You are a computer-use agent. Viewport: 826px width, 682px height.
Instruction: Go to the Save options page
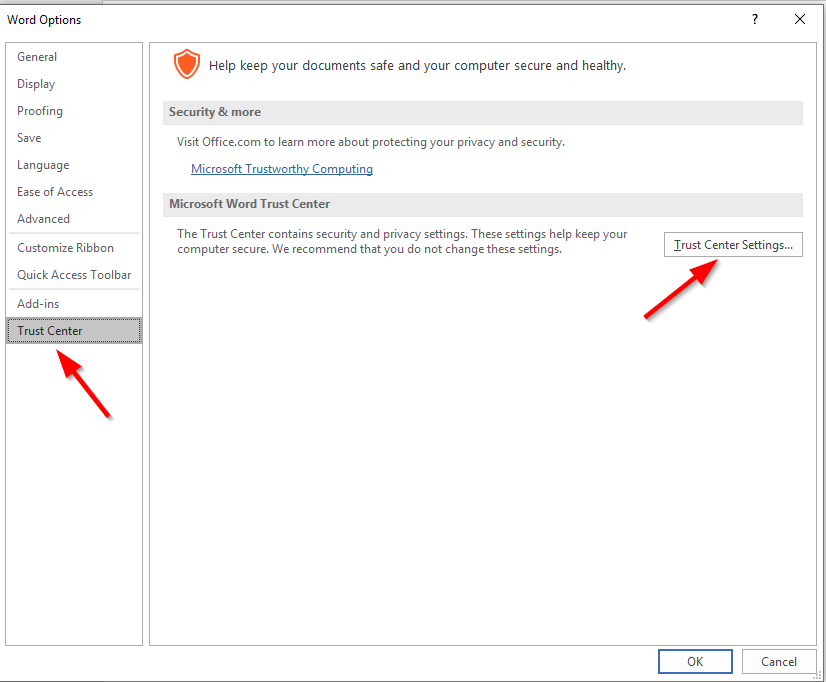point(29,138)
